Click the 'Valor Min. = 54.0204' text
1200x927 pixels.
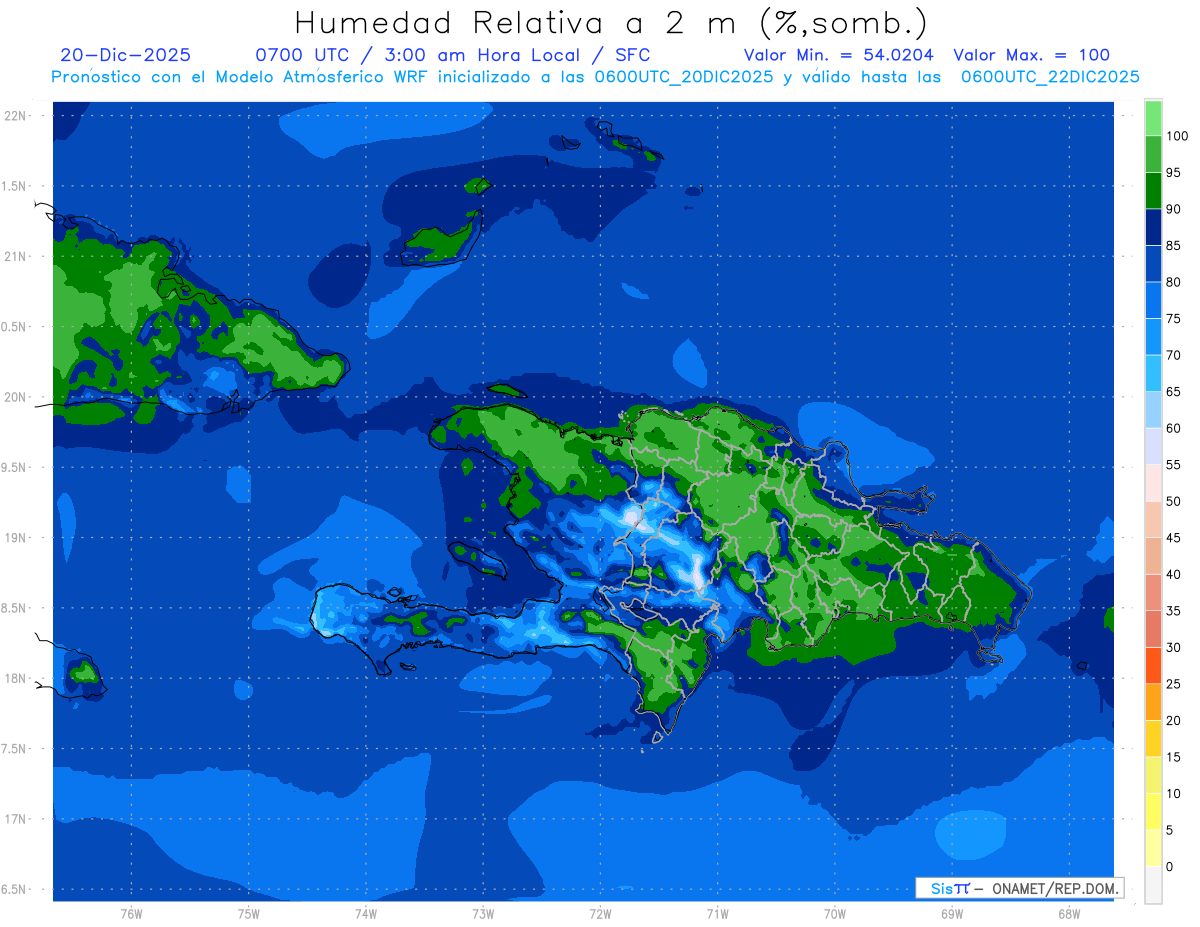point(838,55)
